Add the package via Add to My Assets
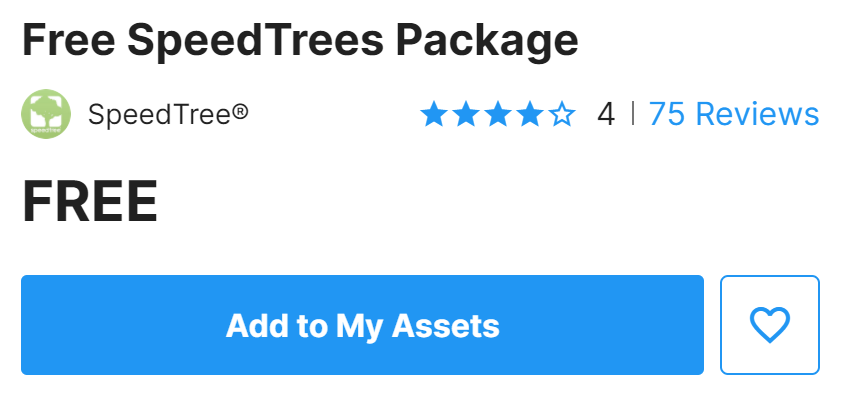Screen dimensions: 845x398 point(362,325)
